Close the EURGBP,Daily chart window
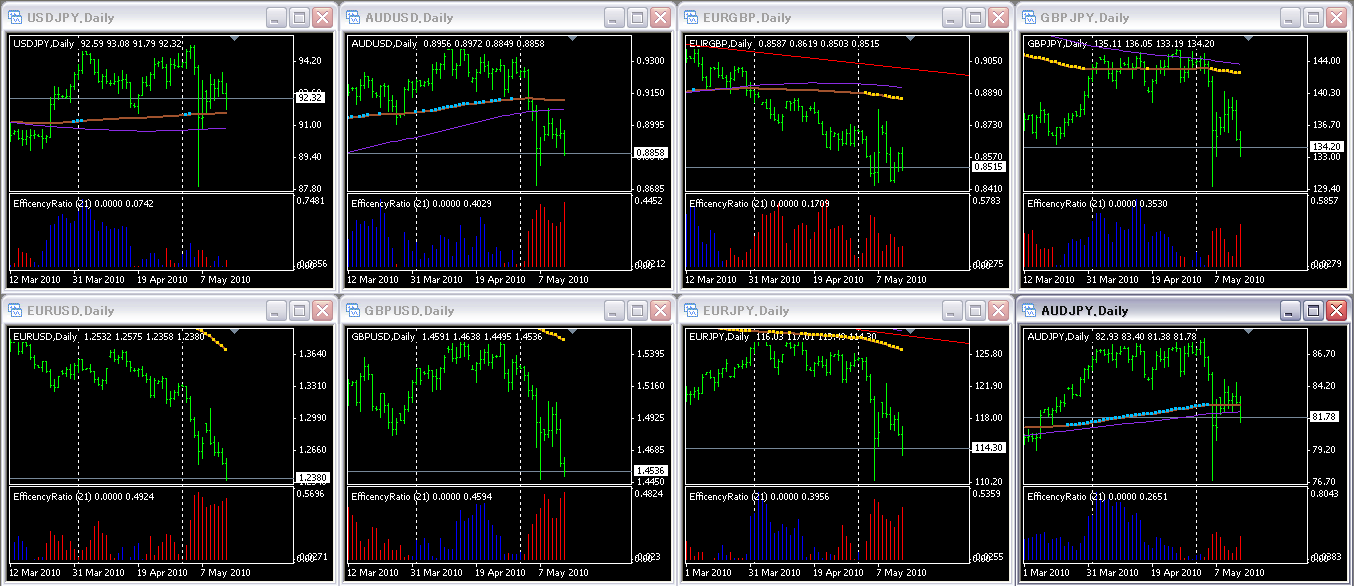The width and height of the screenshot is (1354, 586). pyautogui.click(x=998, y=18)
